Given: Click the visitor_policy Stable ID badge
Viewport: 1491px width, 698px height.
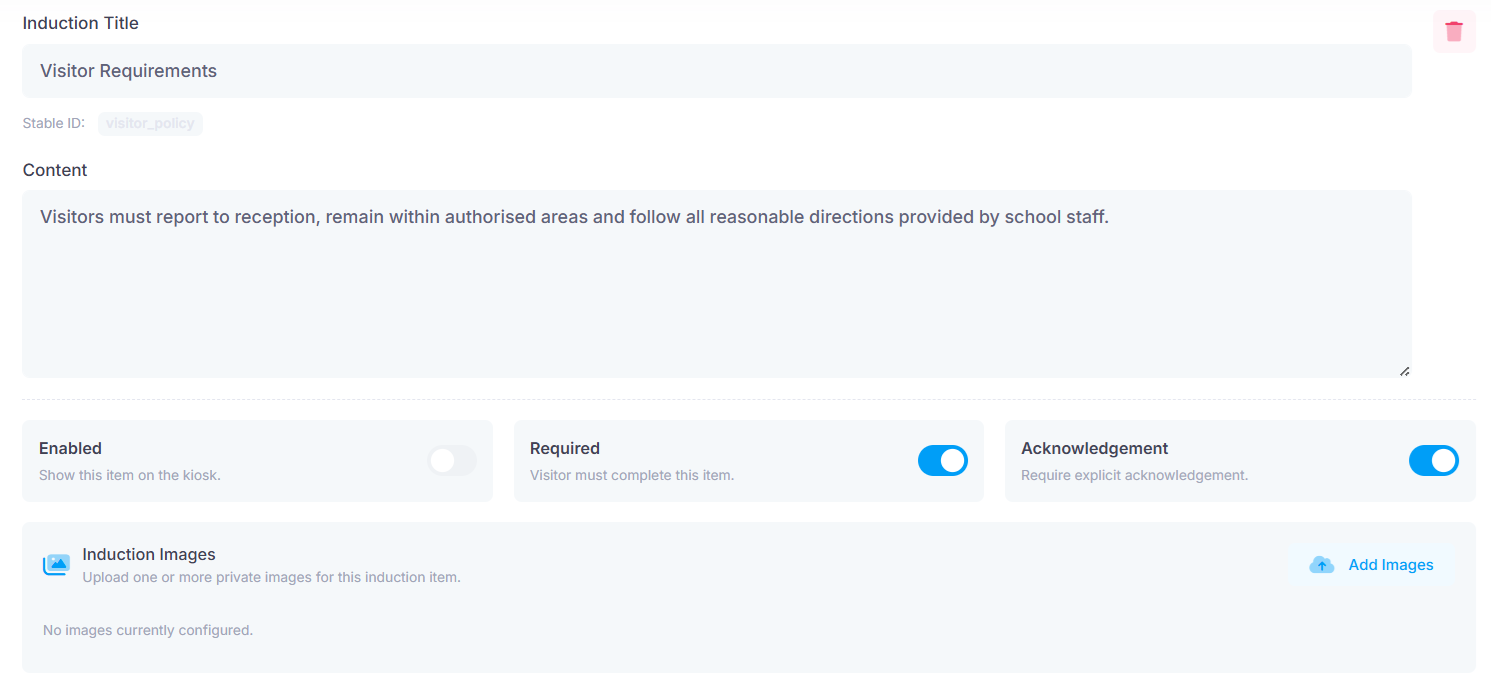Looking at the screenshot, I should pyautogui.click(x=150, y=124).
